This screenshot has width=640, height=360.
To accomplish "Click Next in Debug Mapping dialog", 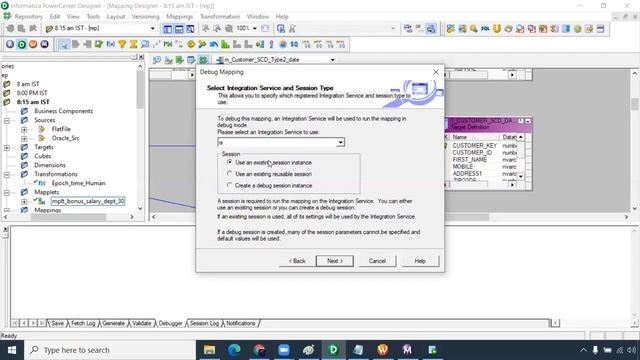I will 335,261.
